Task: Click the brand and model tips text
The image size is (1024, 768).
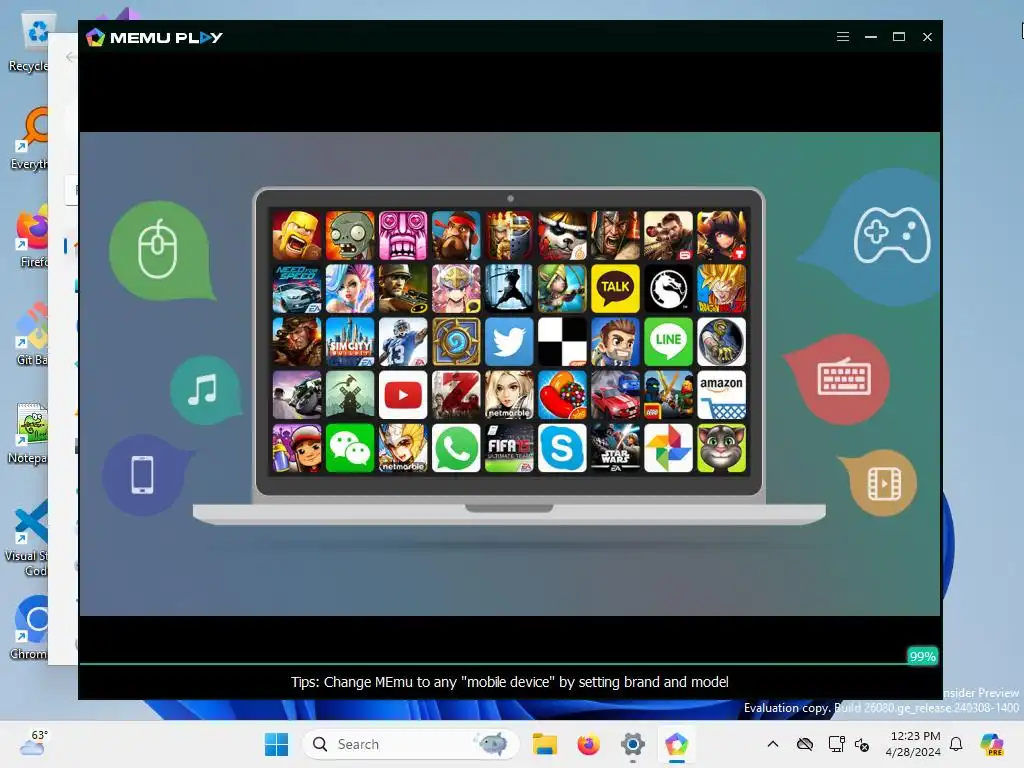Action: pyautogui.click(x=509, y=682)
